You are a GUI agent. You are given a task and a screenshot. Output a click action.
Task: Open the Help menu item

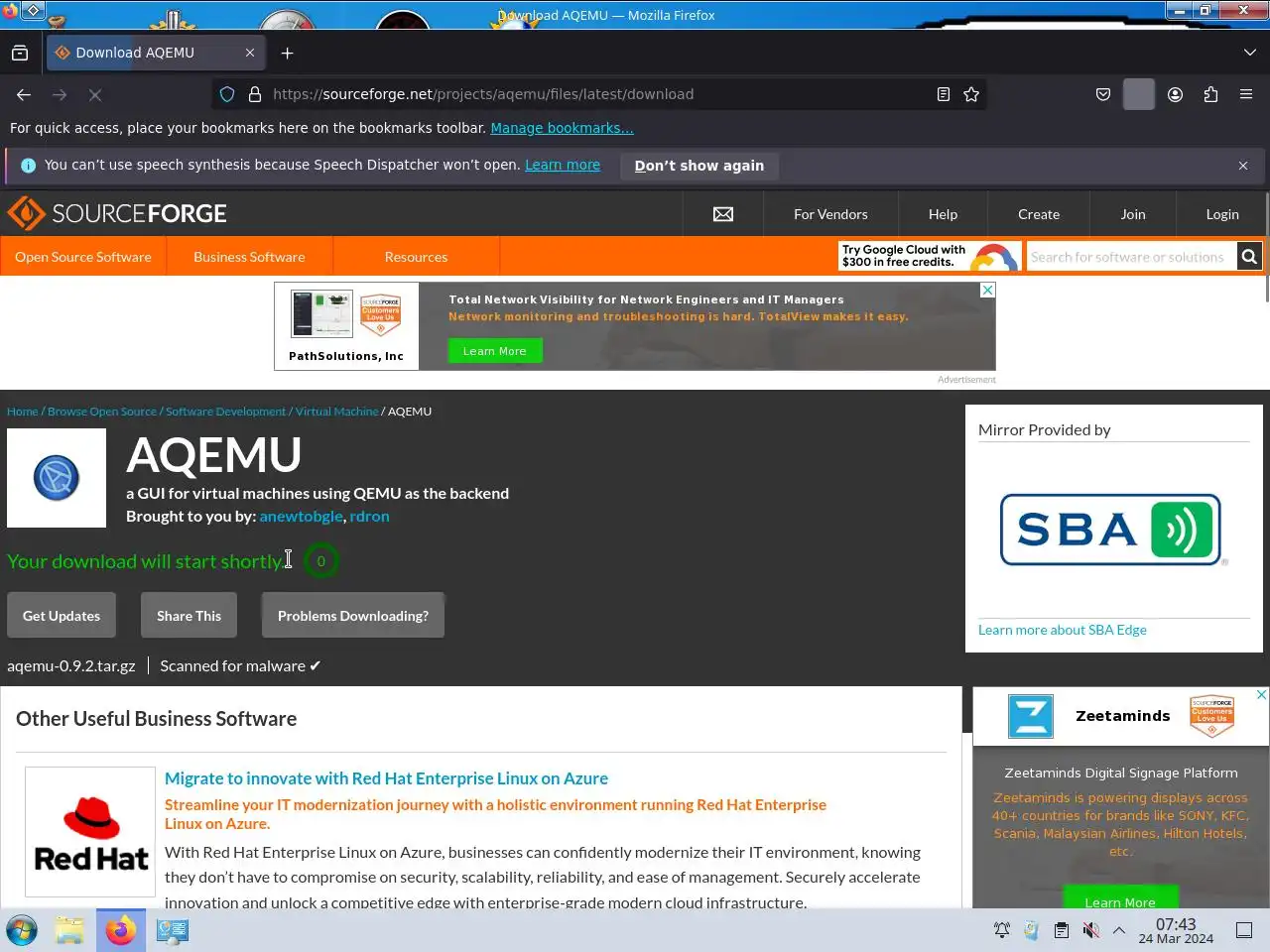pyautogui.click(x=943, y=214)
